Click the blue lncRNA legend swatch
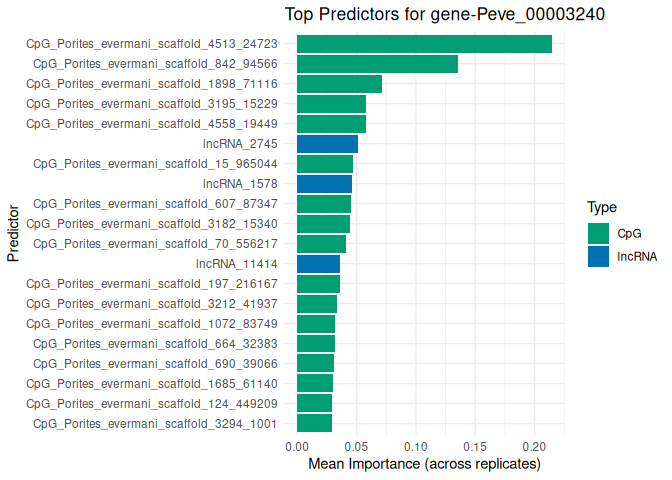Image resolution: width=672 pixels, height=480 pixels. coord(599,256)
